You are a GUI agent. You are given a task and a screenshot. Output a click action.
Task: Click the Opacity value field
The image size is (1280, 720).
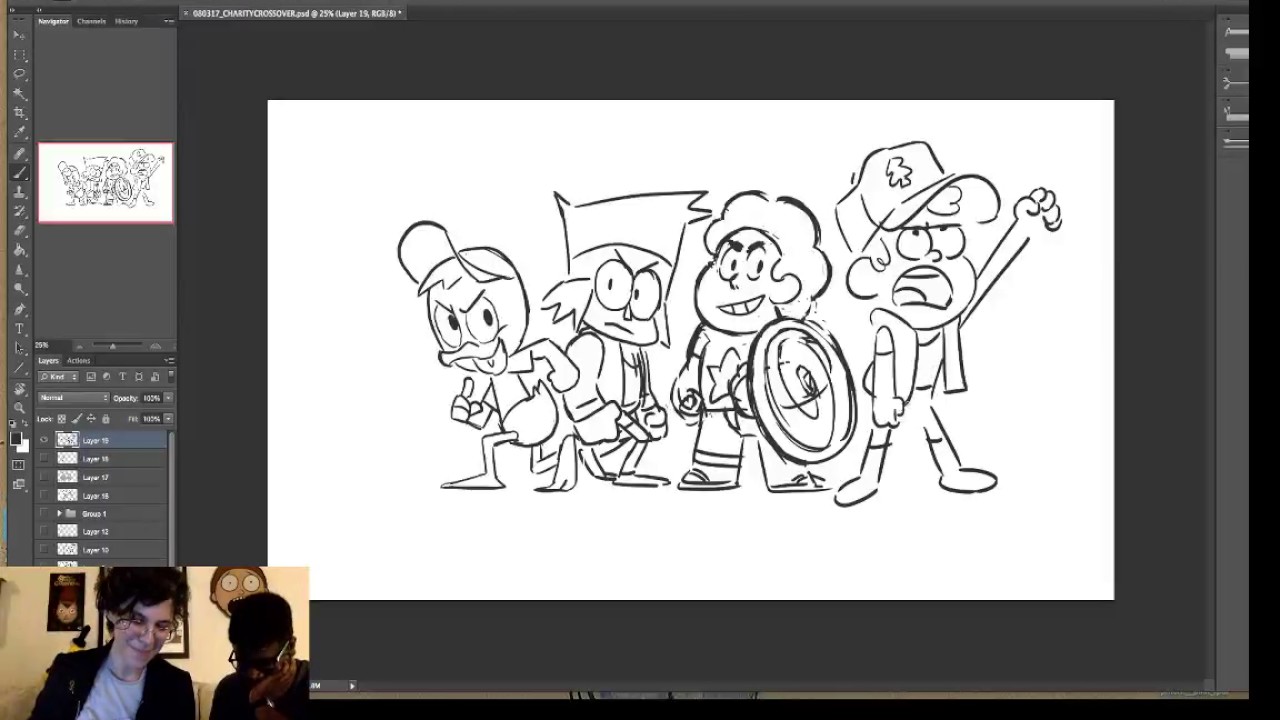point(151,398)
